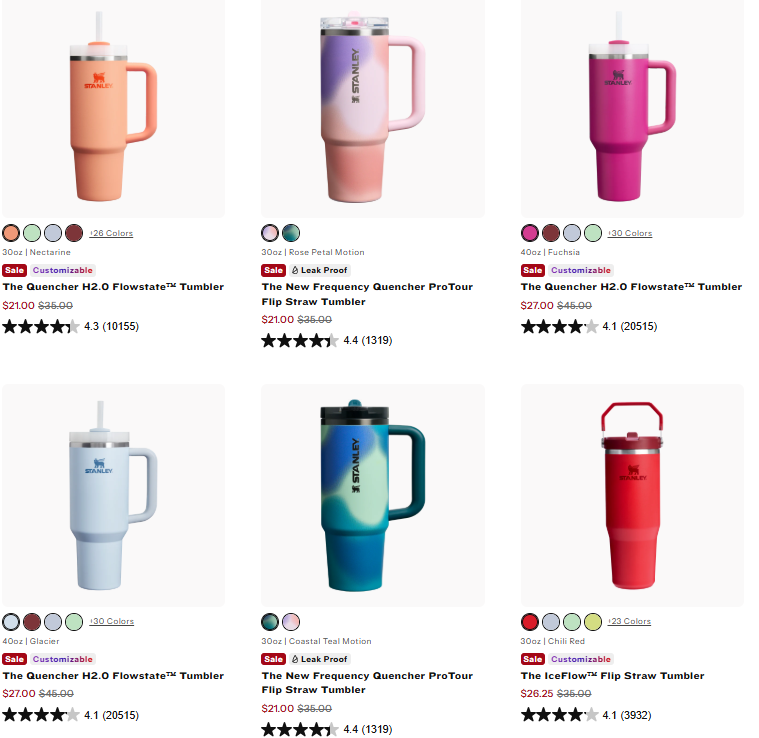Expand the +23 Colors link

629,621
